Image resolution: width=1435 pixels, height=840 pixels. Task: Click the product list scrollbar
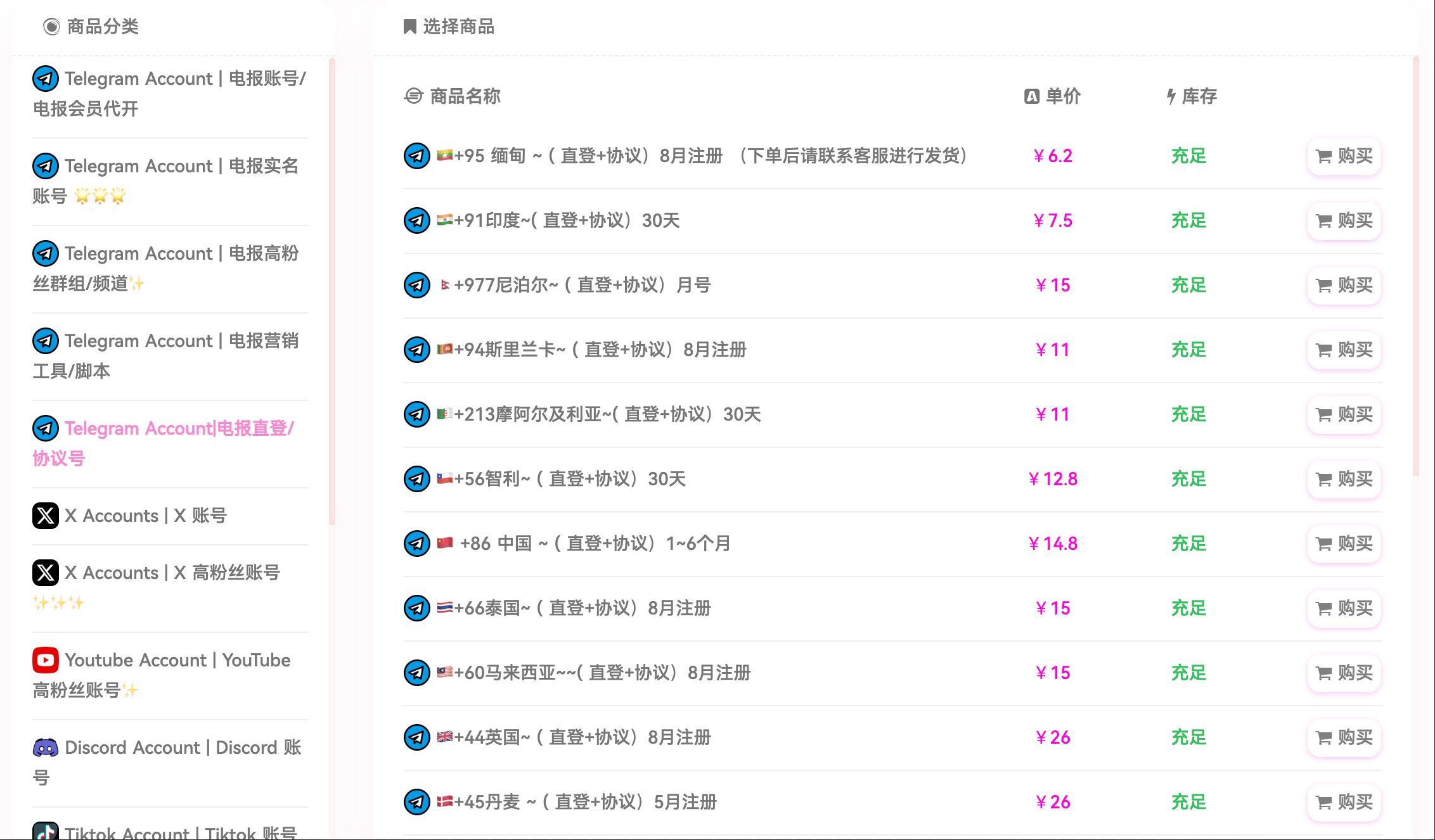tap(1416, 266)
